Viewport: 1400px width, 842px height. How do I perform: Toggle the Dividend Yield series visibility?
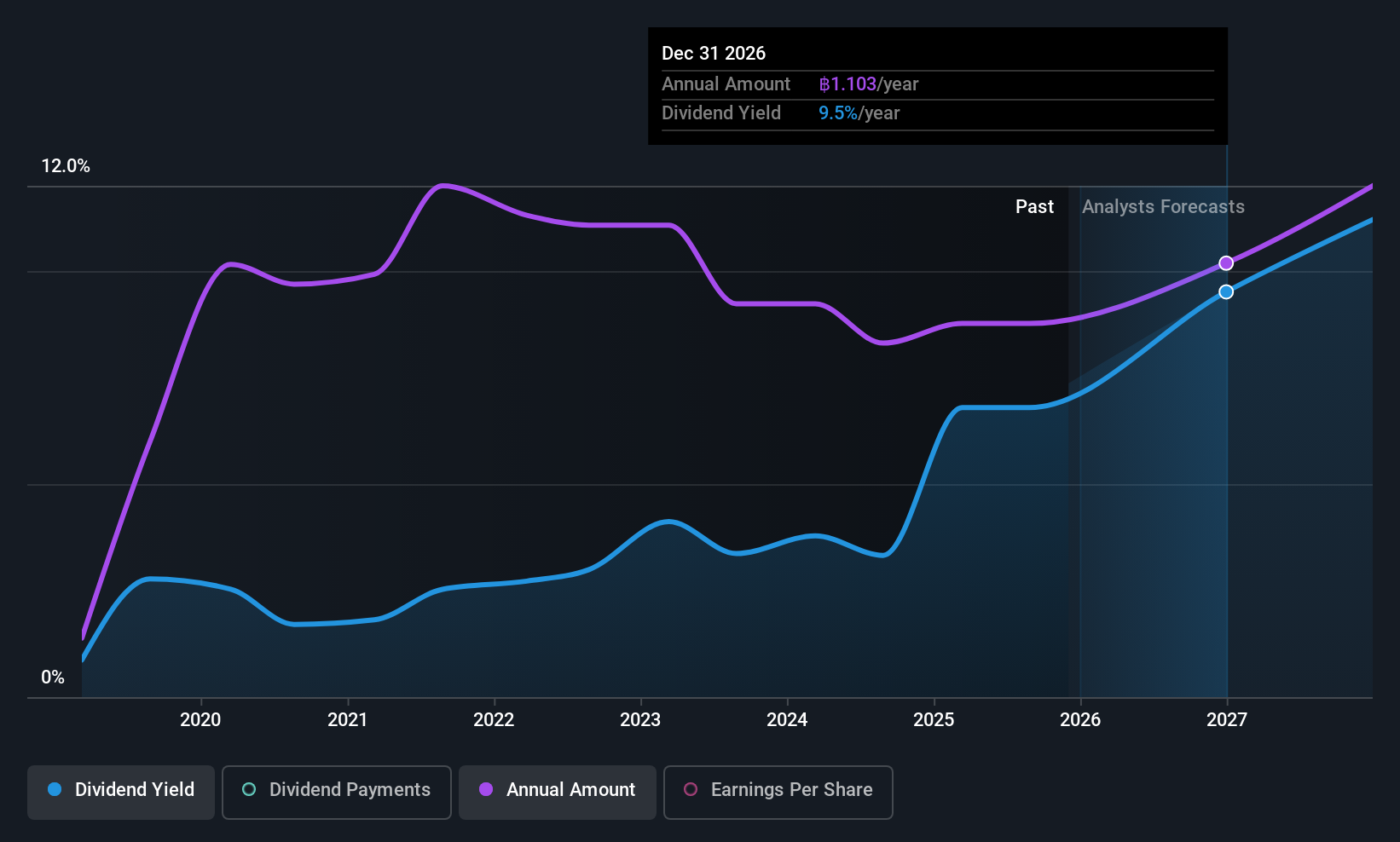coord(120,791)
